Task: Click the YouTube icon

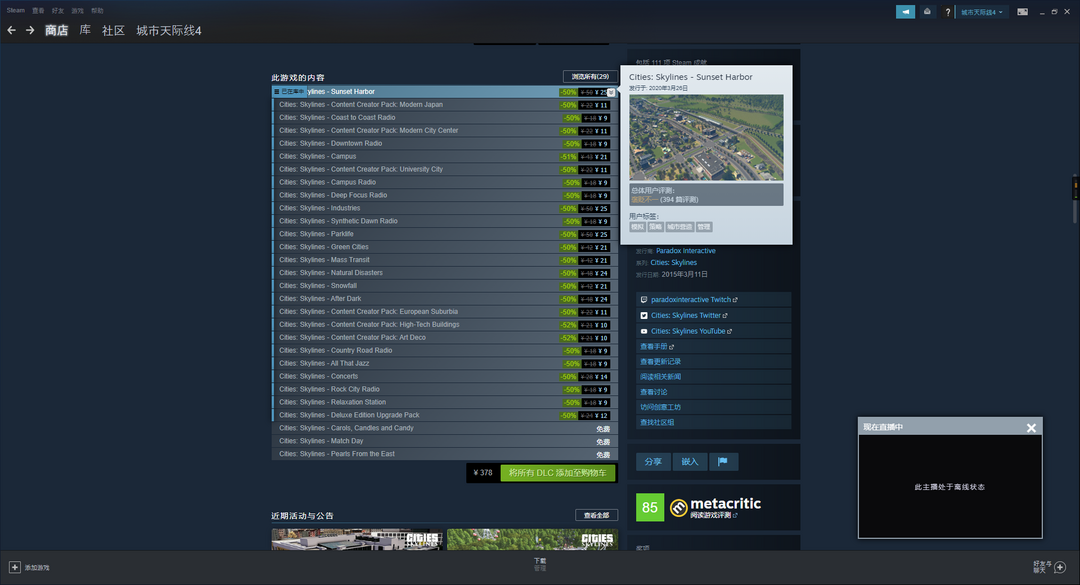Action: [x=644, y=331]
